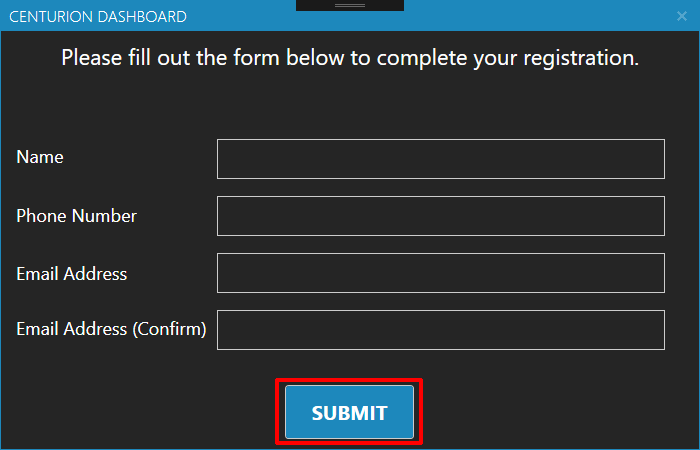Click the grip handle on the title bar

[350, 5]
